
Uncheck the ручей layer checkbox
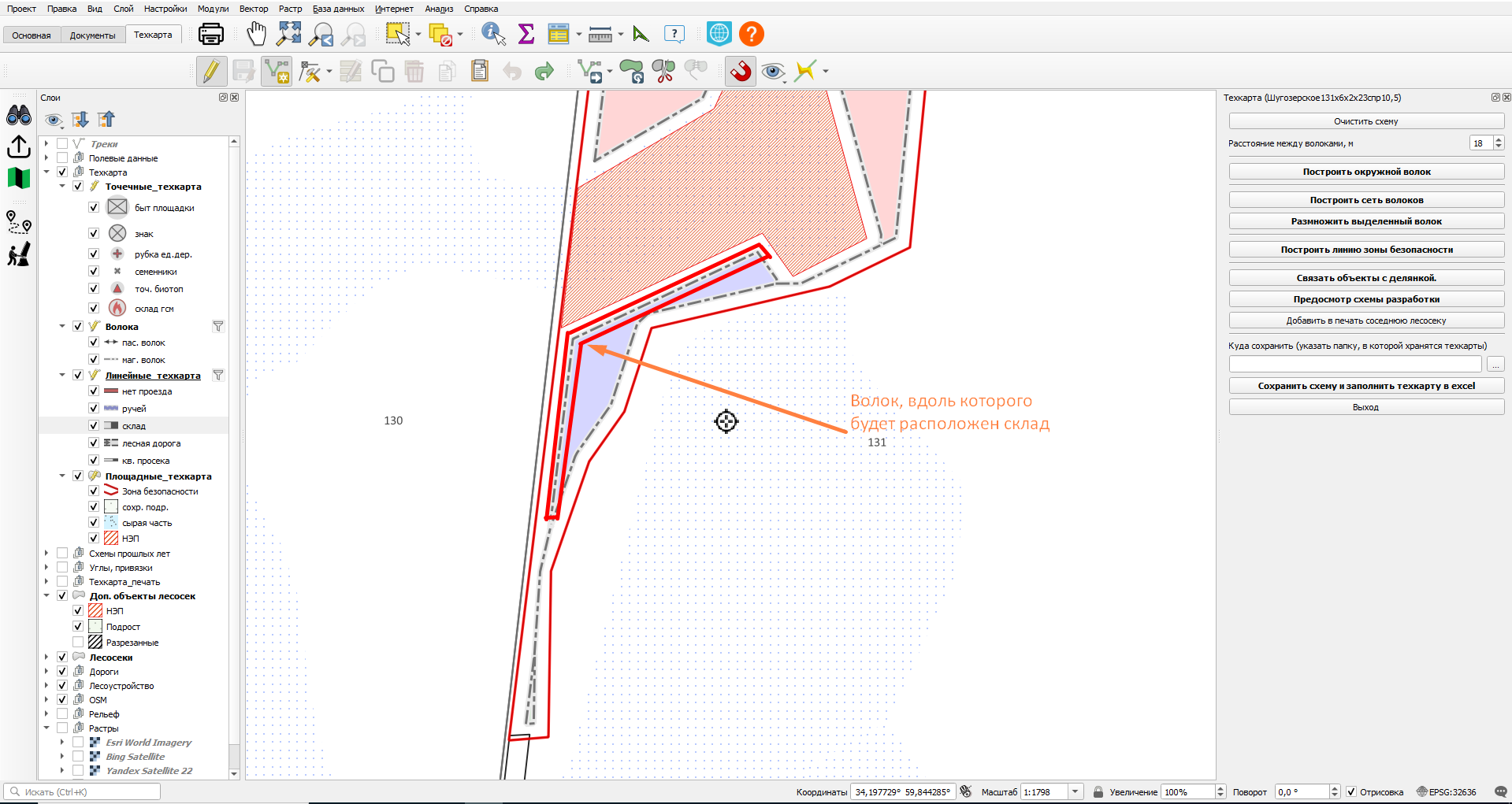(x=94, y=408)
